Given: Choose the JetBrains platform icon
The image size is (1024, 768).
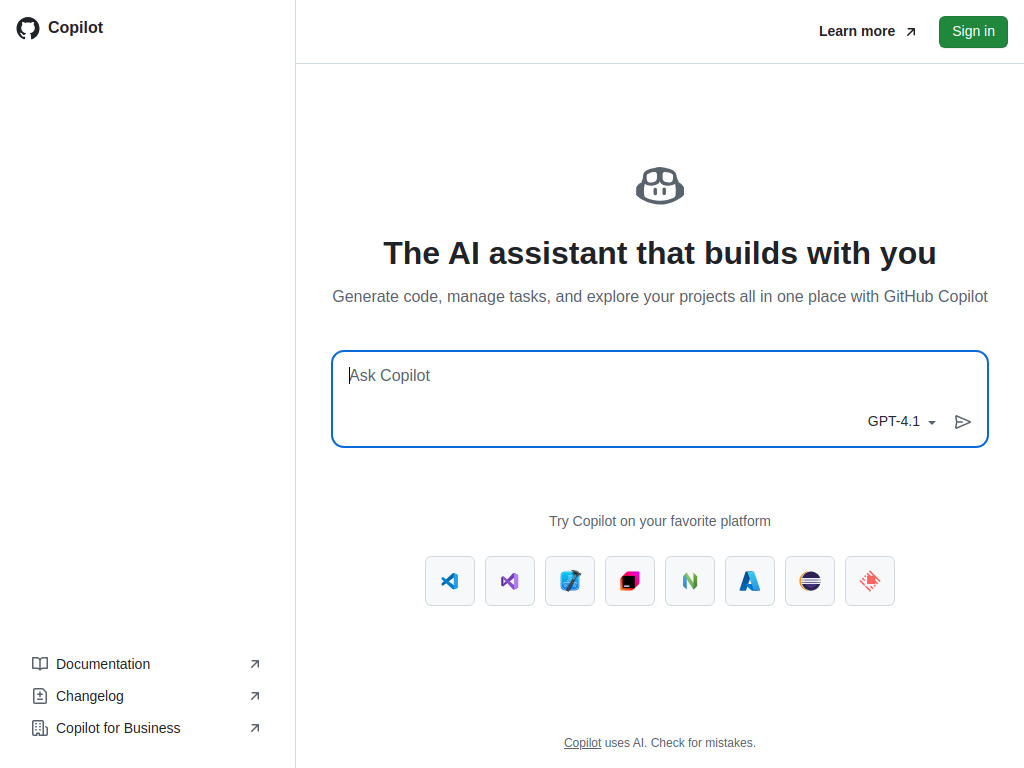Looking at the screenshot, I should tap(630, 581).
